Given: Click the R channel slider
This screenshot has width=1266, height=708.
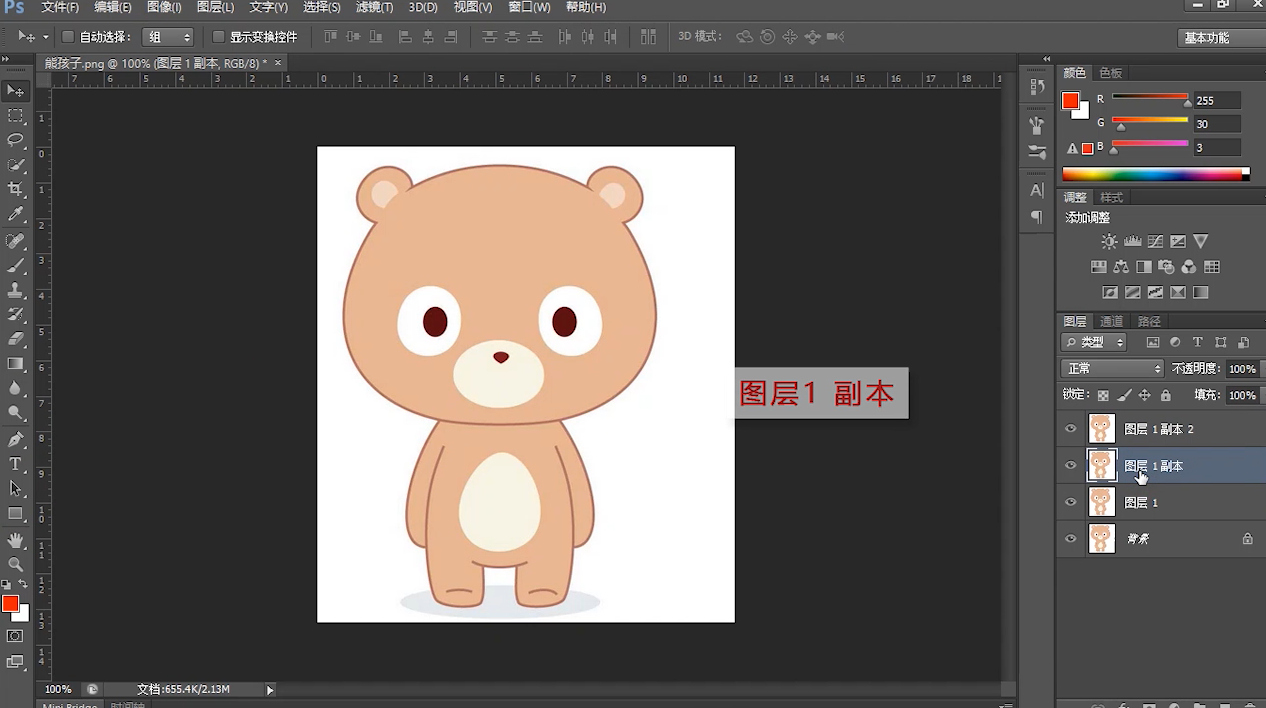Looking at the screenshot, I should click(x=1150, y=99).
